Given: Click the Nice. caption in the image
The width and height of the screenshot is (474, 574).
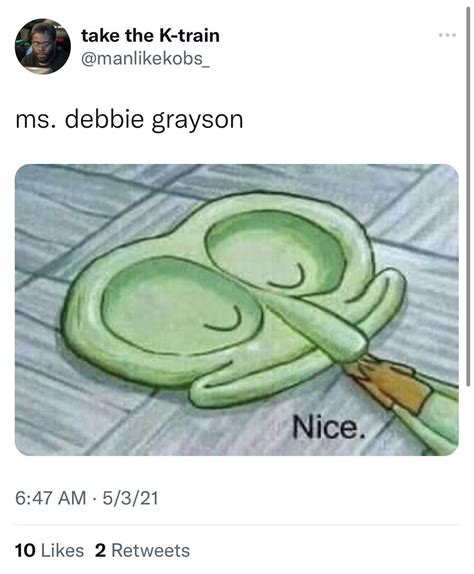Looking at the screenshot, I should coord(329,428).
